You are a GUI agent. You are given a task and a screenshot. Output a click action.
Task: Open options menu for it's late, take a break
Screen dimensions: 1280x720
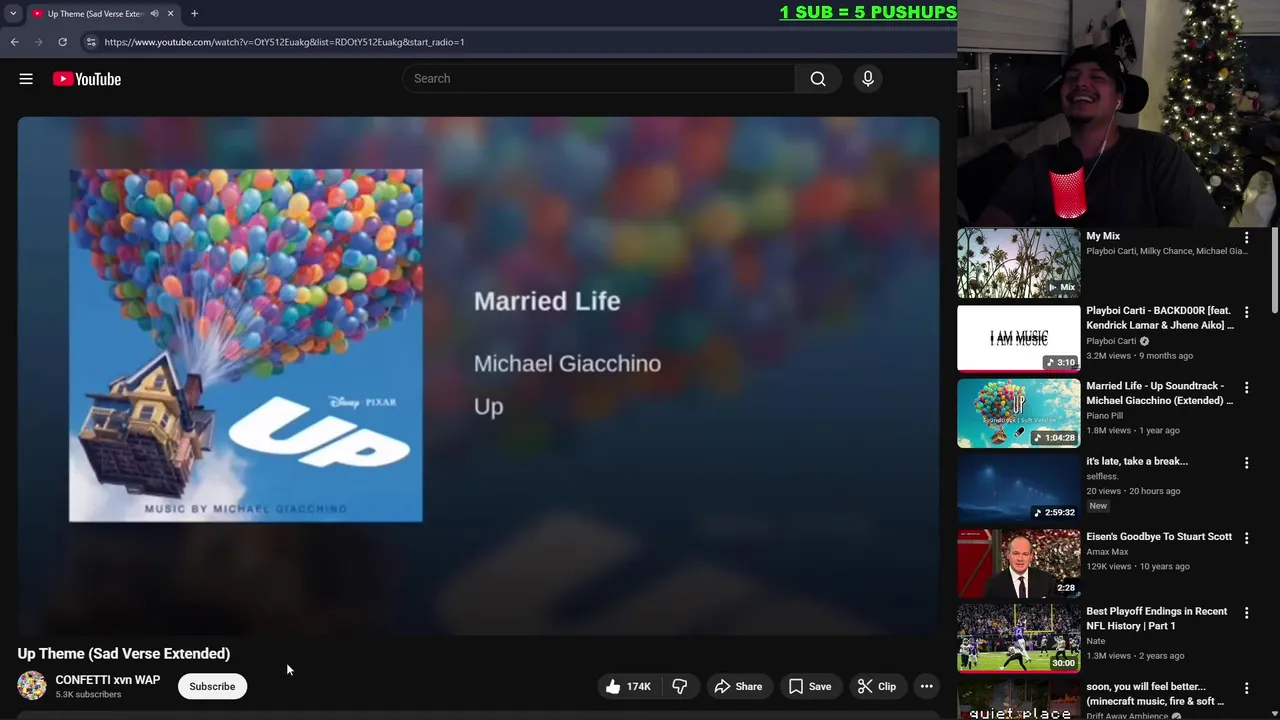click(x=1246, y=463)
